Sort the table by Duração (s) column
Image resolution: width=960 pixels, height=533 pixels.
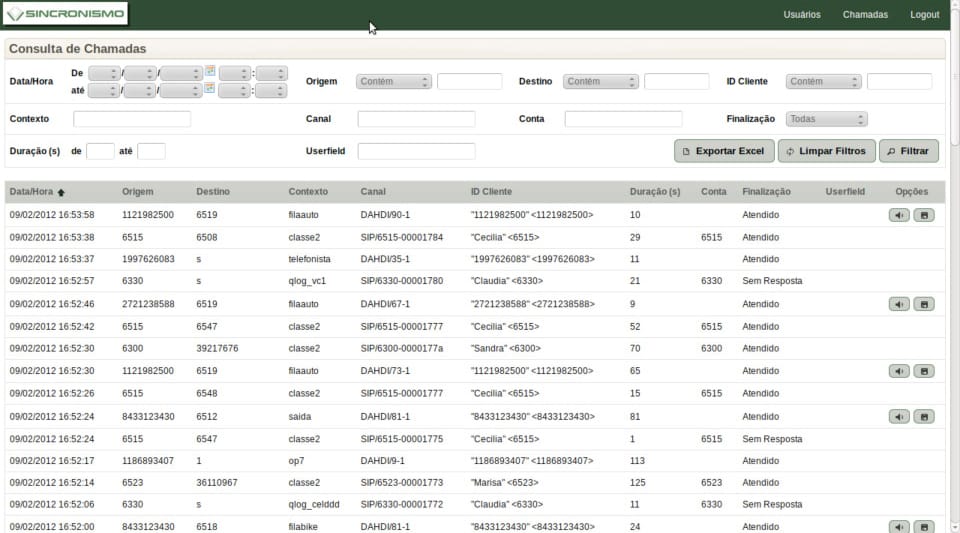654,192
